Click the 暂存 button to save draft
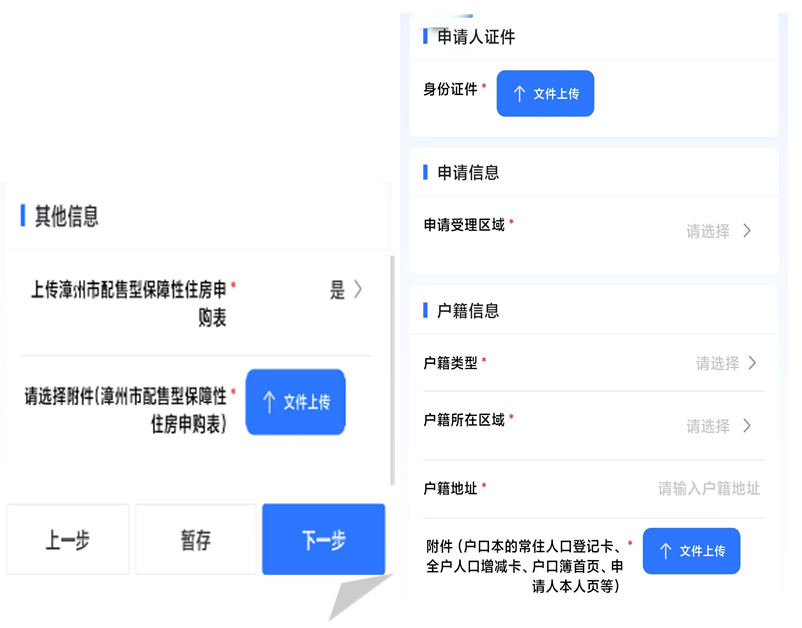The image size is (802, 628). (x=196, y=541)
